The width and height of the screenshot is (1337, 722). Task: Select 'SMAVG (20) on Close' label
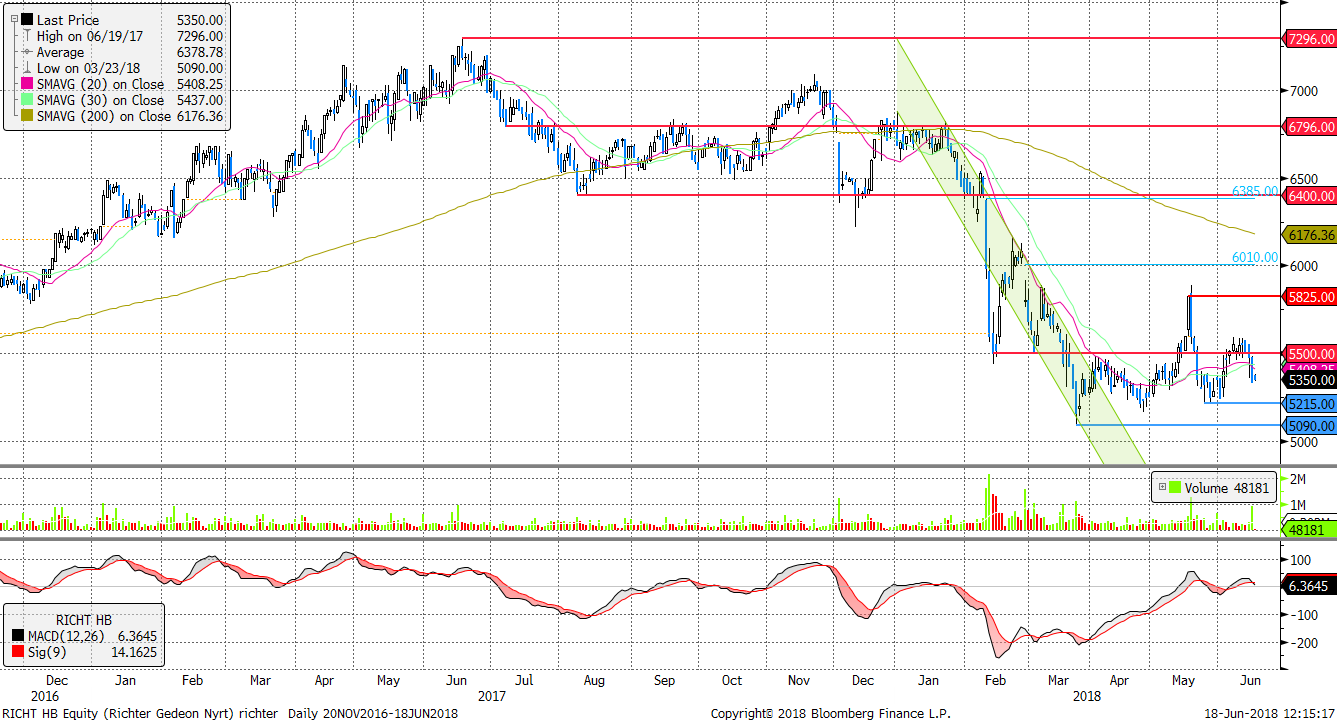pyautogui.click(x=100, y=84)
